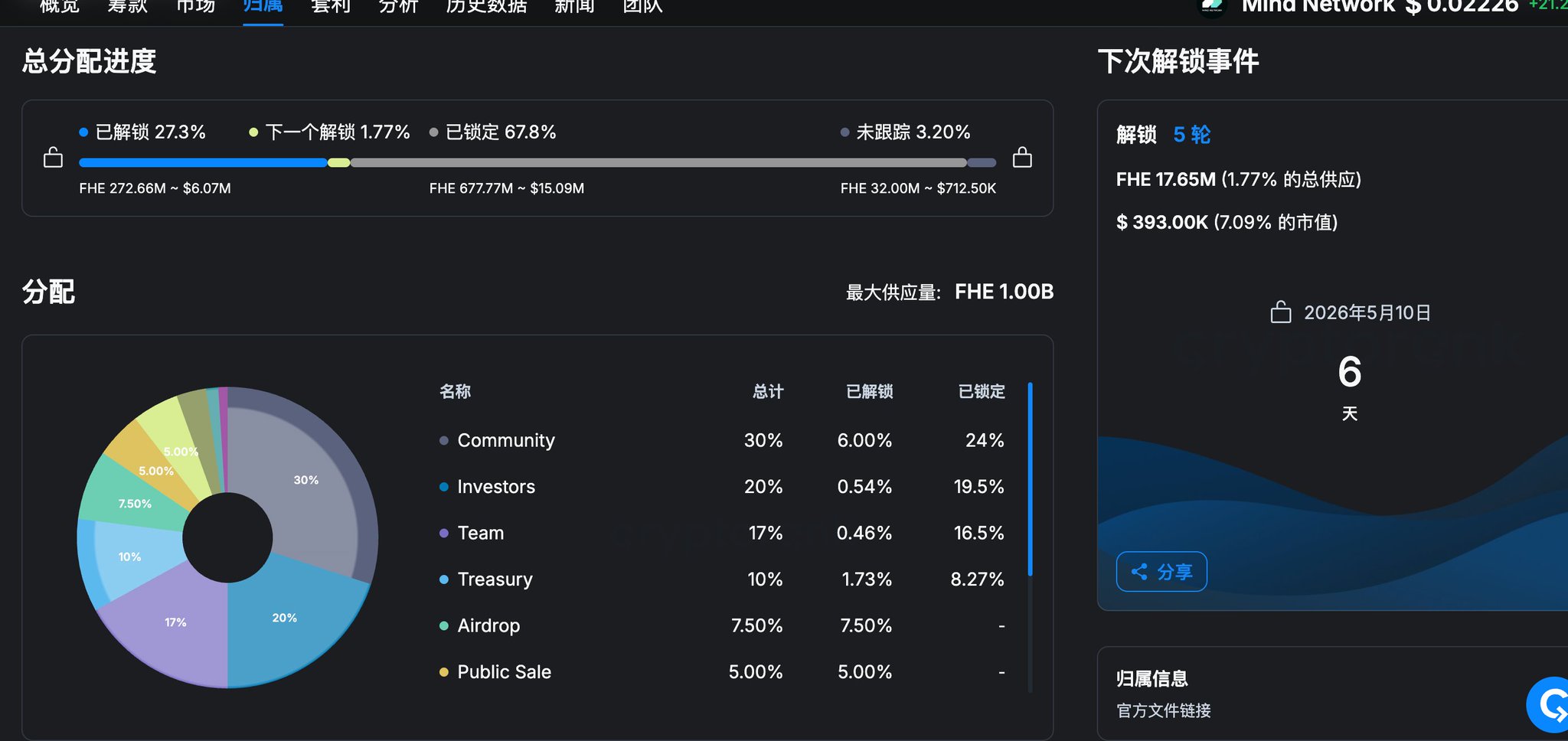The image size is (1568, 741).
Task: Click the right padlock icon beside progress bar
Action: (1022, 158)
